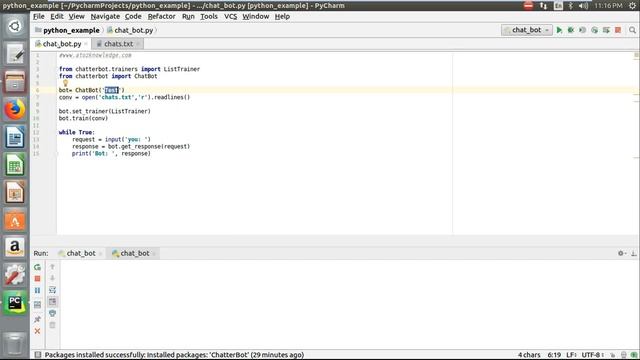
Task: Jump down the stack trace arrow
Action: pyautogui.click(x=52, y=278)
